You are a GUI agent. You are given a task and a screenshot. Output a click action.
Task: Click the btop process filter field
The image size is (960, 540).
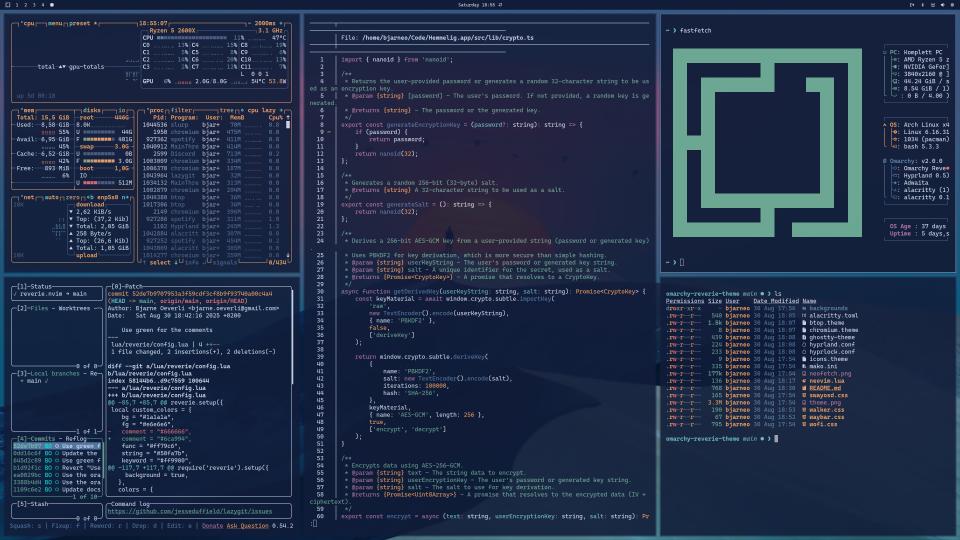click(x=181, y=111)
